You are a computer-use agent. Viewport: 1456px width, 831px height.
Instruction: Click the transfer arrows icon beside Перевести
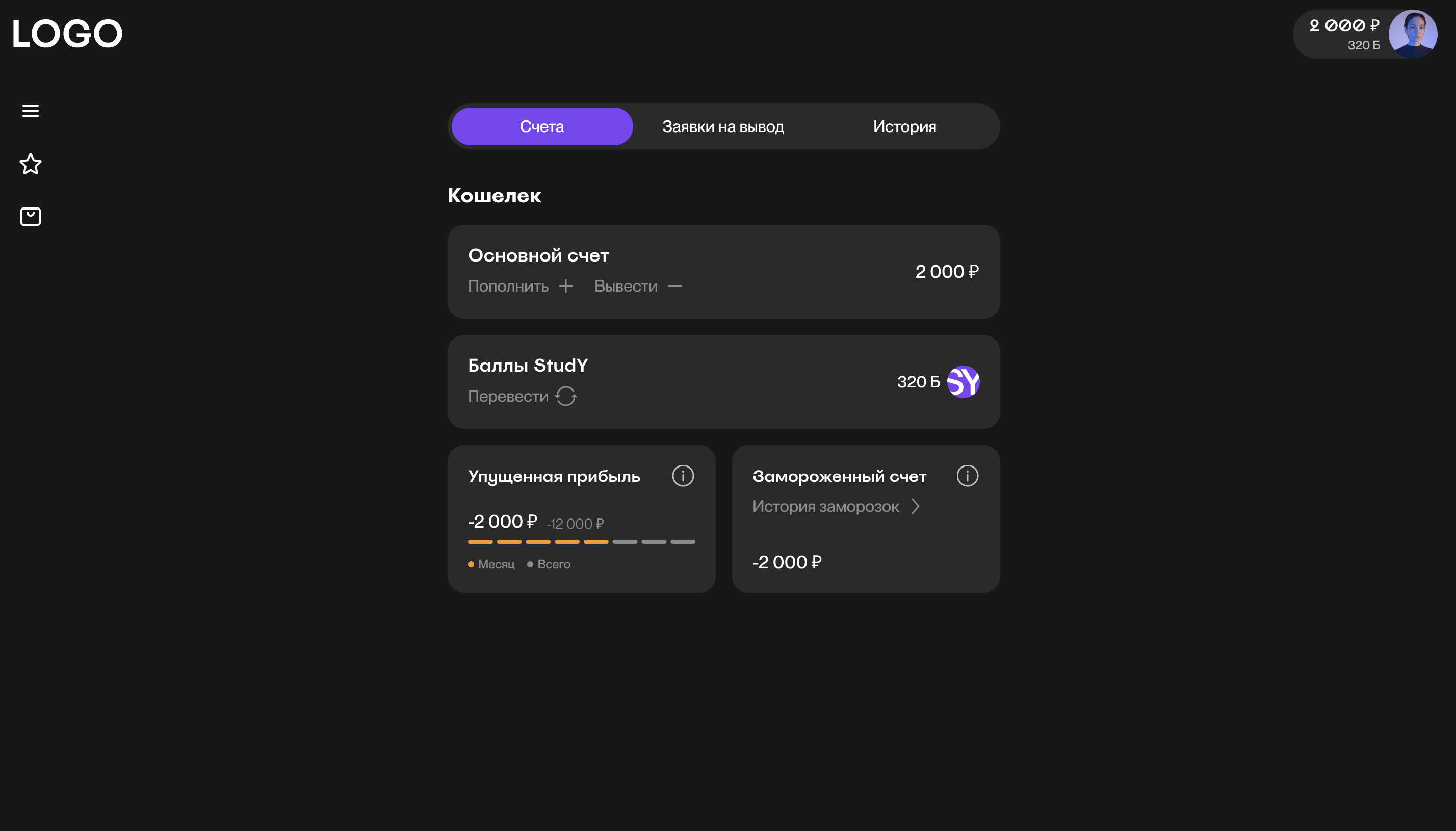(x=566, y=396)
